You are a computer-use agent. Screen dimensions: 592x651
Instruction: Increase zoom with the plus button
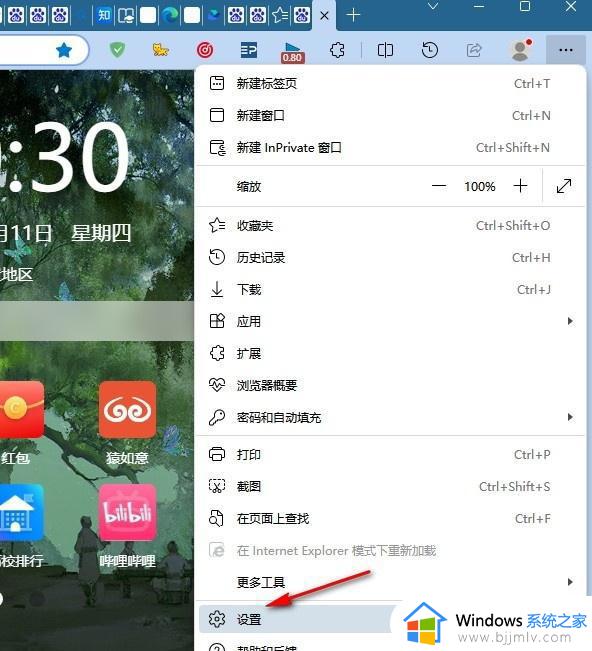point(520,186)
